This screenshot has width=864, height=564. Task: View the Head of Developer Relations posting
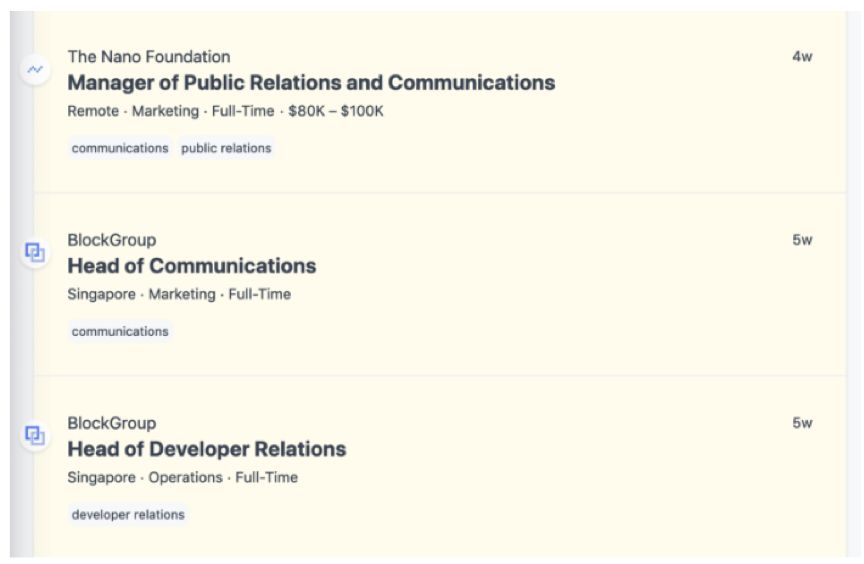(207, 449)
